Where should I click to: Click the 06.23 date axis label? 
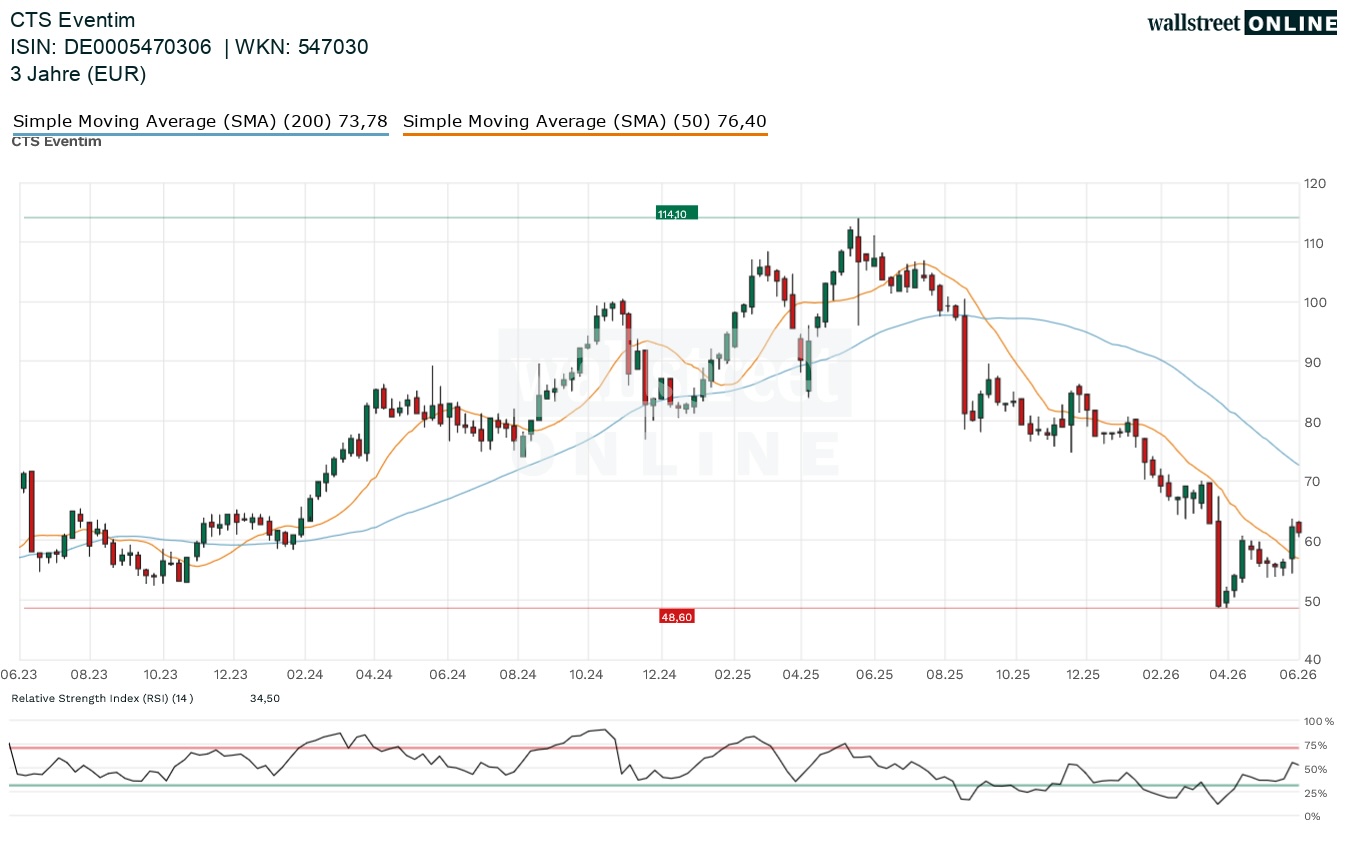tap(19, 675)
